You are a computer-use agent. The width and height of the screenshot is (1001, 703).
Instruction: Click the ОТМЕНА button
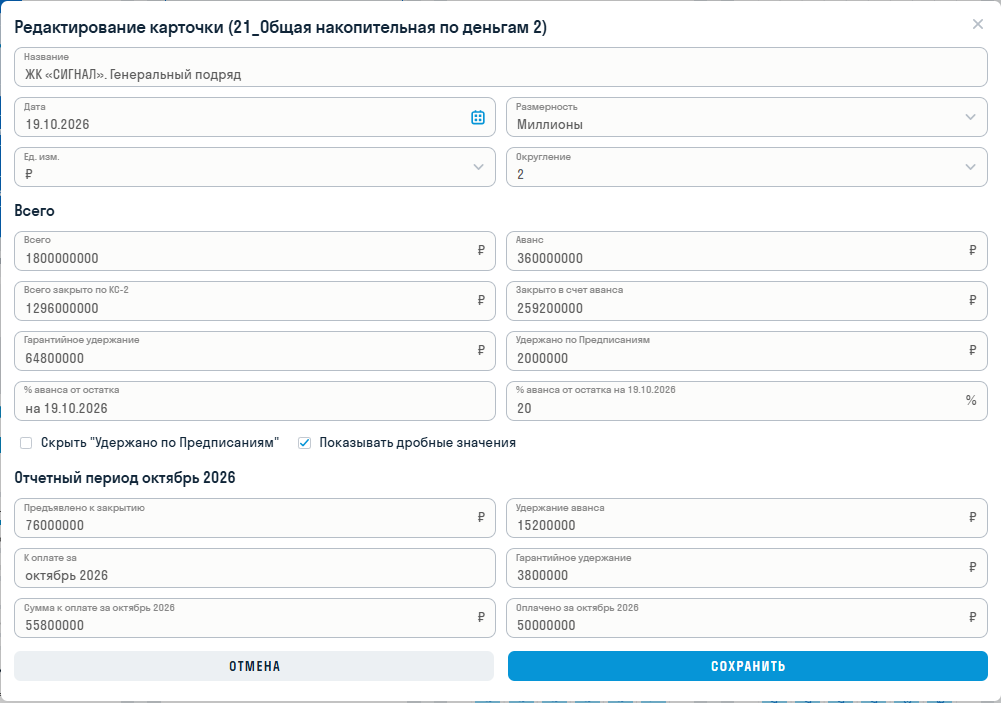254,666
